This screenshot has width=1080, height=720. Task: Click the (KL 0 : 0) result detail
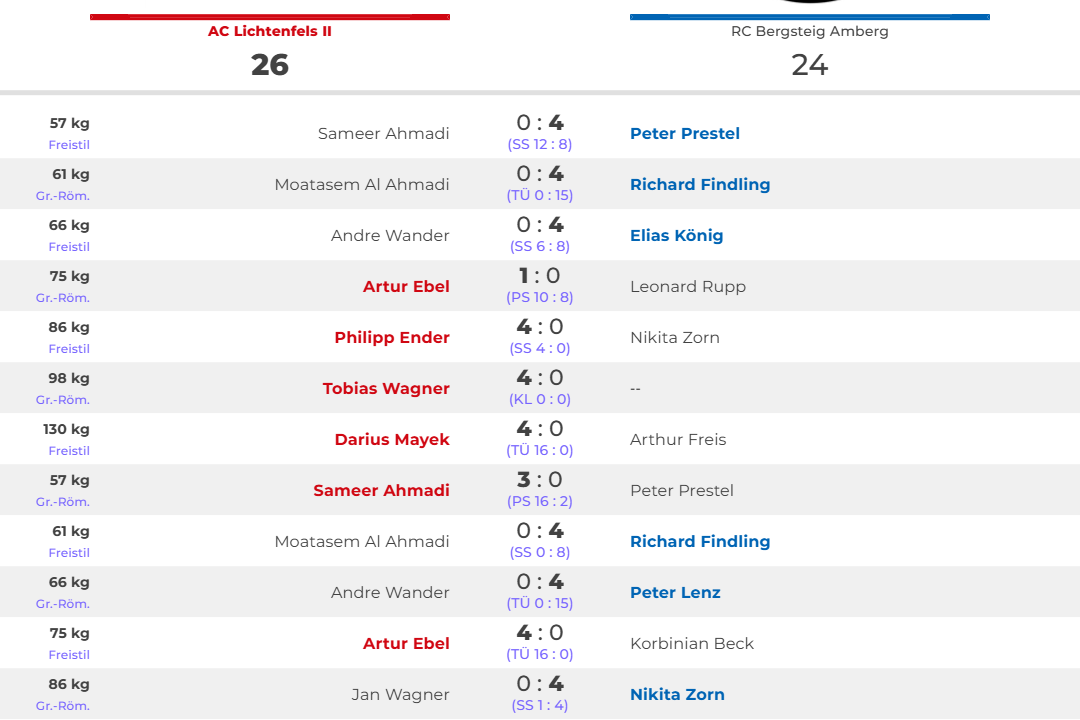coord(539,399)
